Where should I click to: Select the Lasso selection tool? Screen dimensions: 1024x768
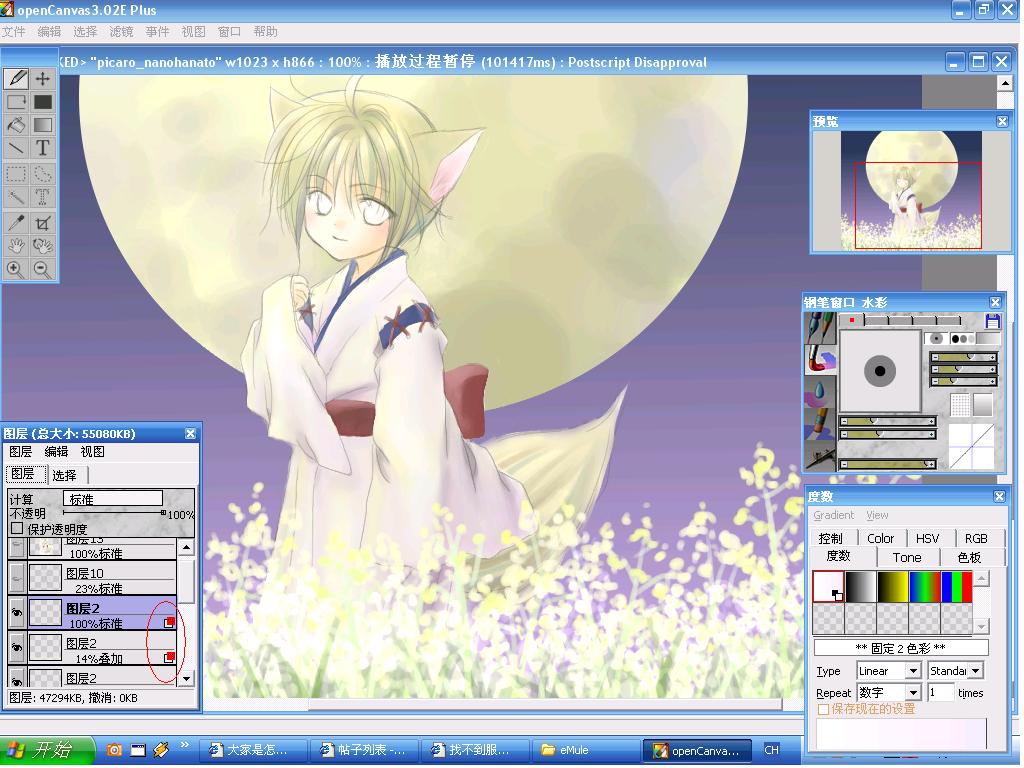pyautogui.click(x=43, y=174)
